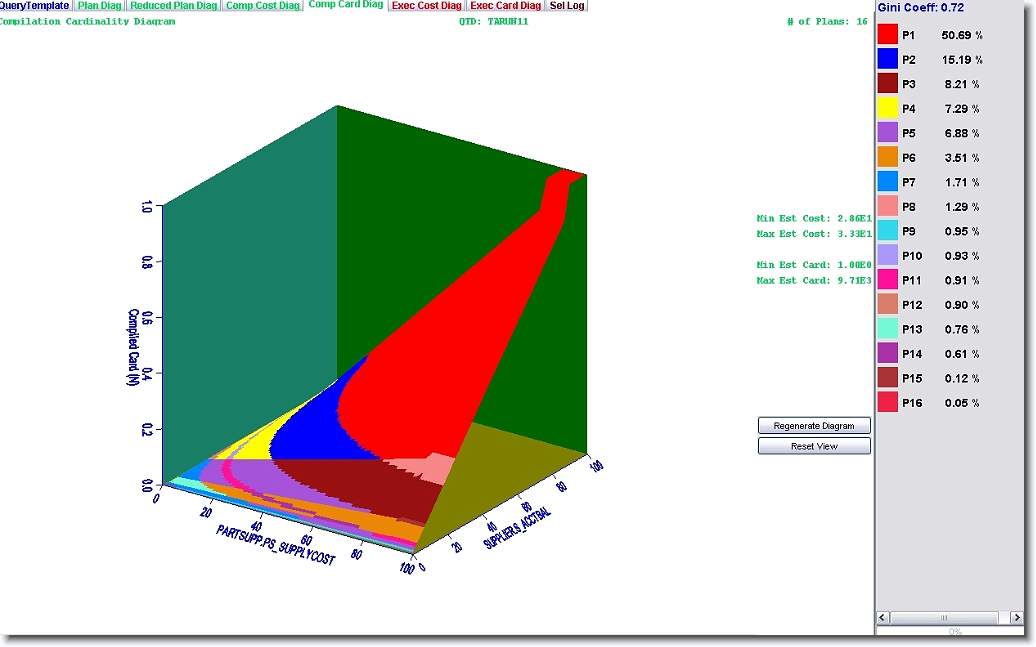Click the aquamarine P13 legend swatch

pos(887,329)
